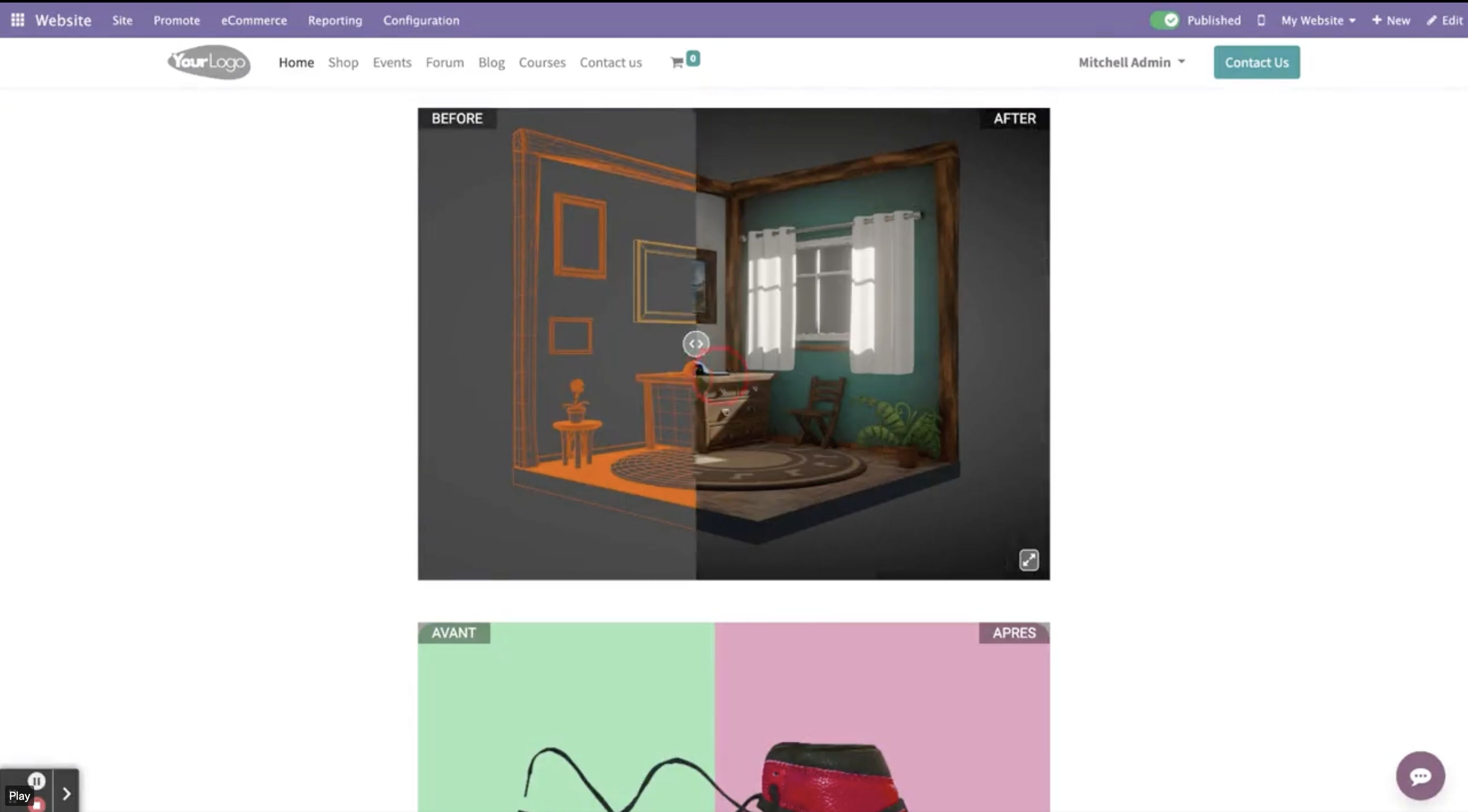Open the live chat bubble
The width and height of the screenshot is (1468, 812).
click(1420, 775)
